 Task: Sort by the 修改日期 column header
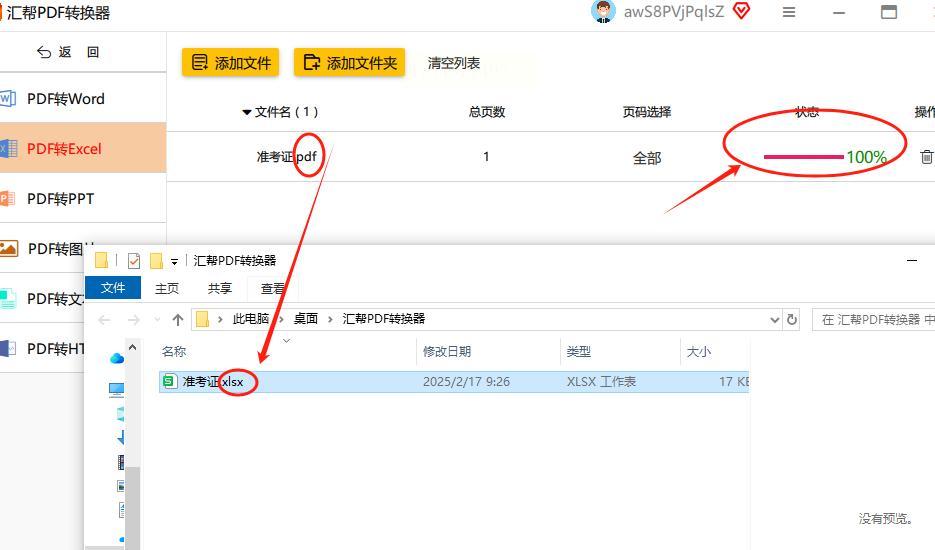click(447, 351)
